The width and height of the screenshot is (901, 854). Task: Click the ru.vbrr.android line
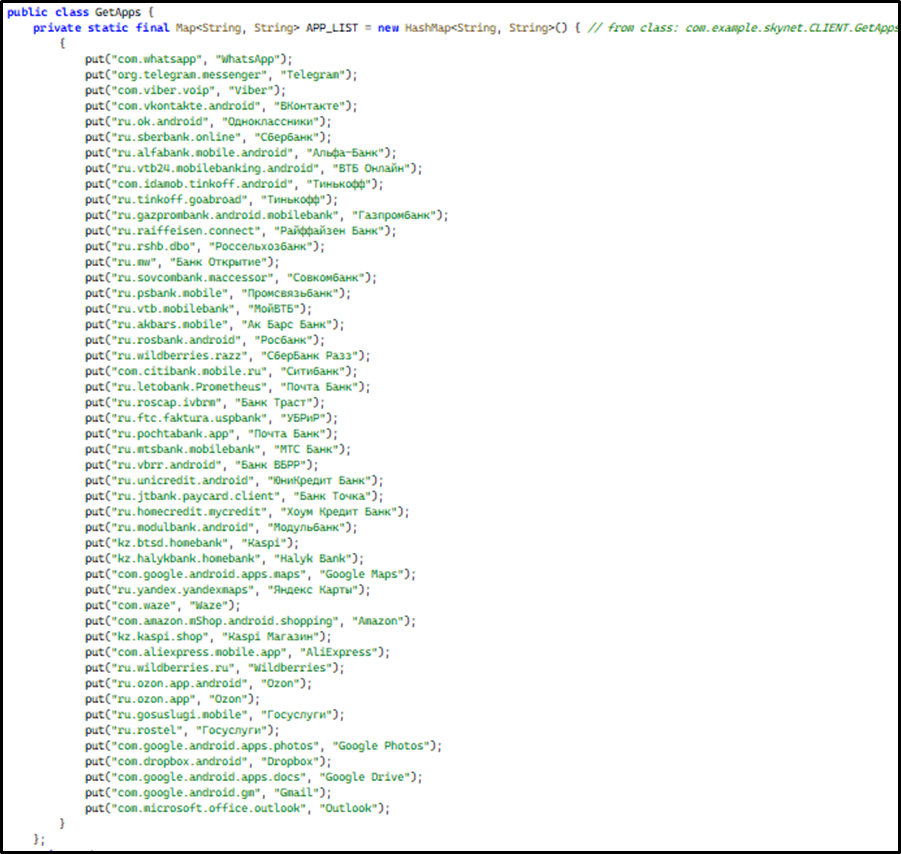[x=202, y=464]
